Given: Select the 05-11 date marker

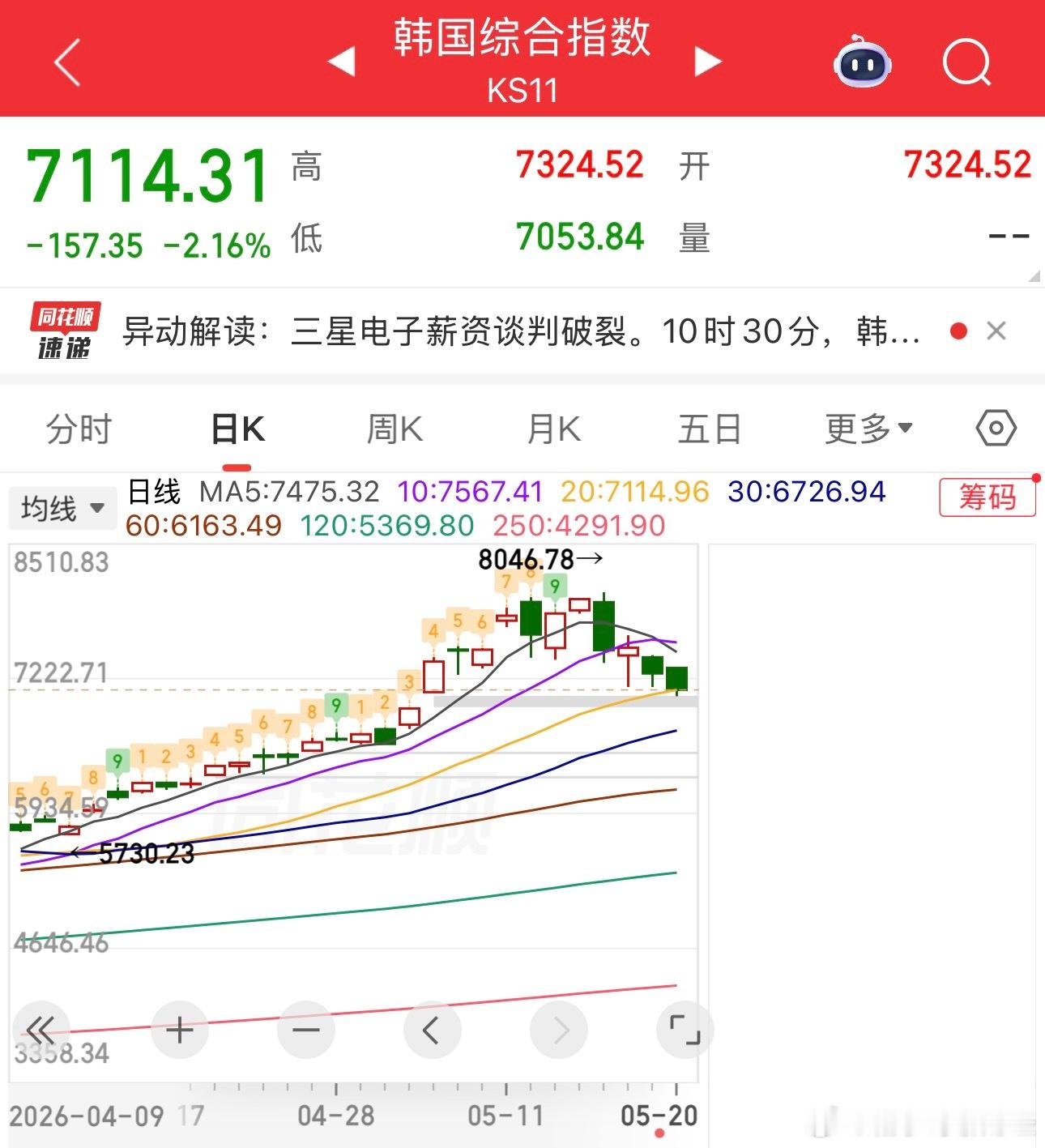Looking at the screenshot, I should [x=505, y=1116].
